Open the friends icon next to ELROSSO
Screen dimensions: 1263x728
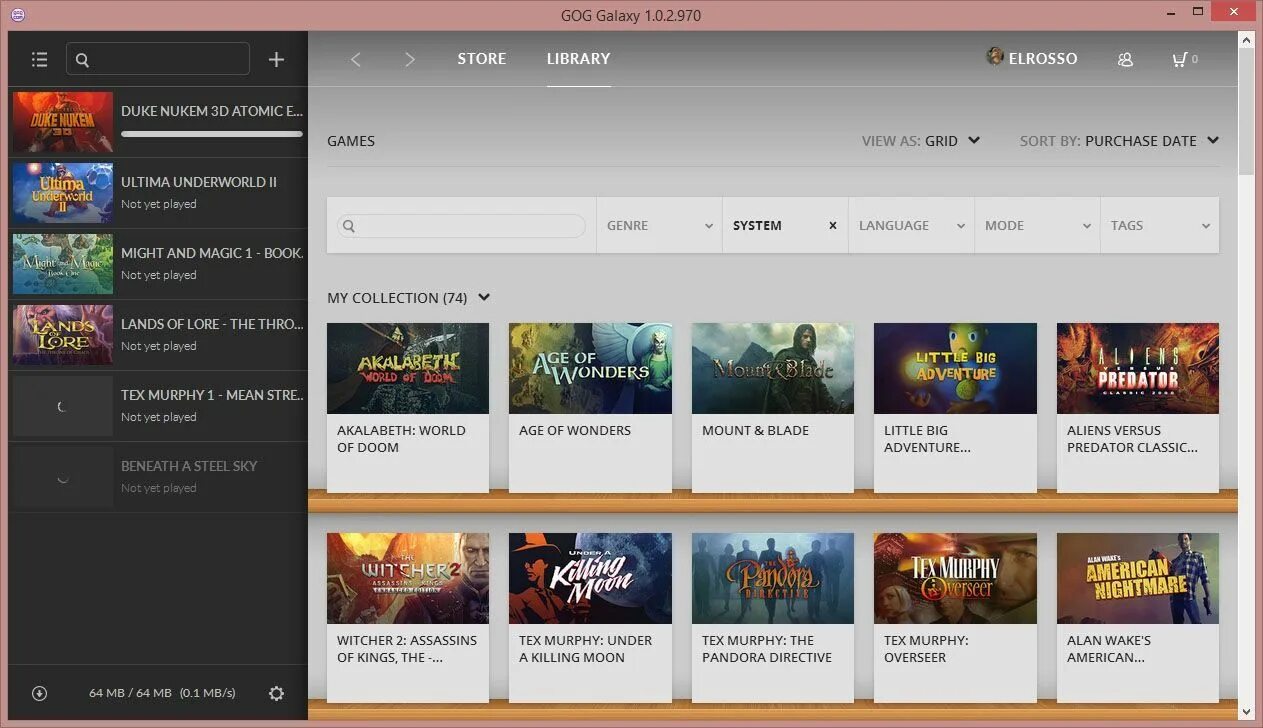click(x=1125, y=59)
